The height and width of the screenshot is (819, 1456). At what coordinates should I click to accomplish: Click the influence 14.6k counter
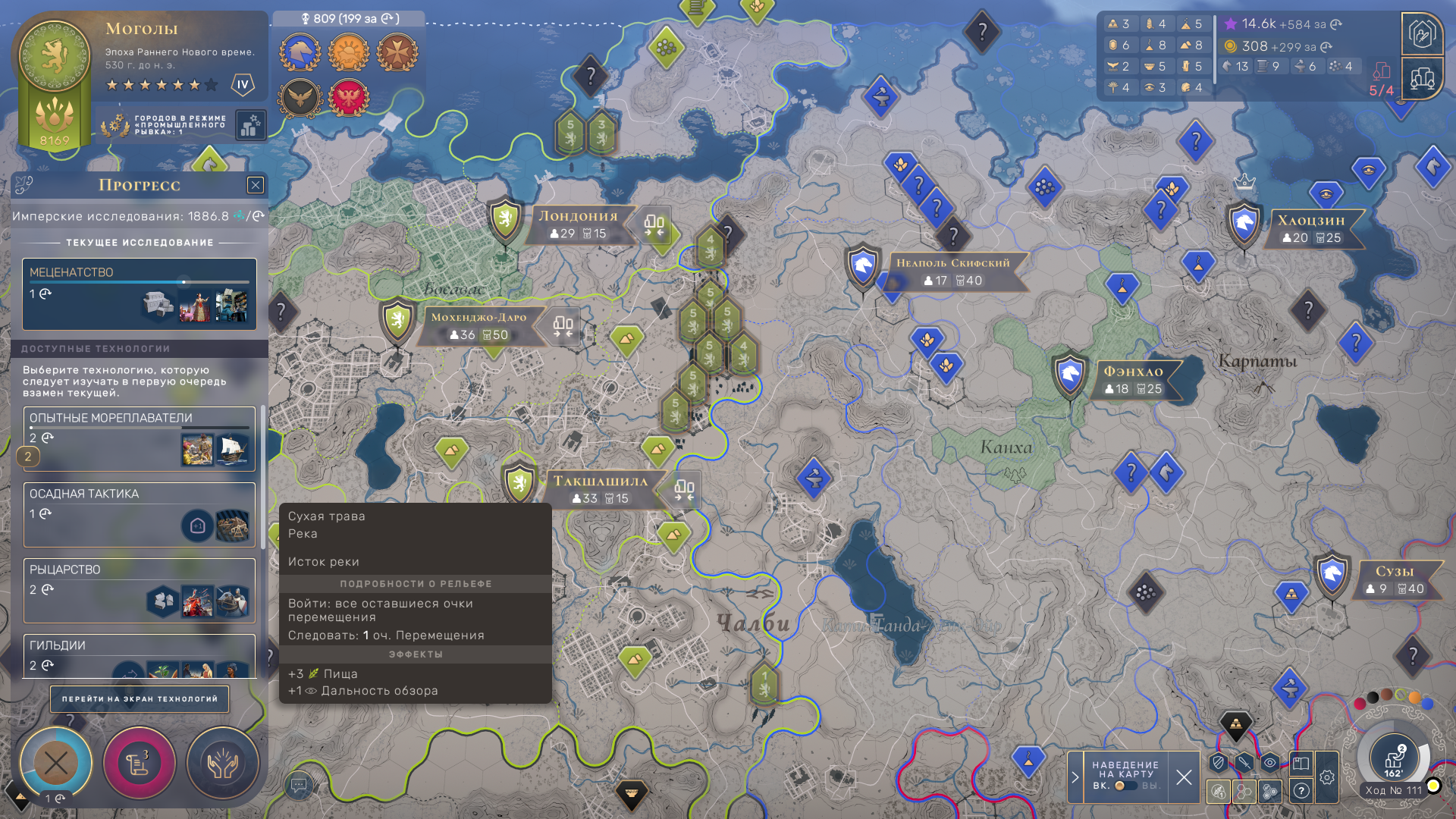tap(1282, 24)
